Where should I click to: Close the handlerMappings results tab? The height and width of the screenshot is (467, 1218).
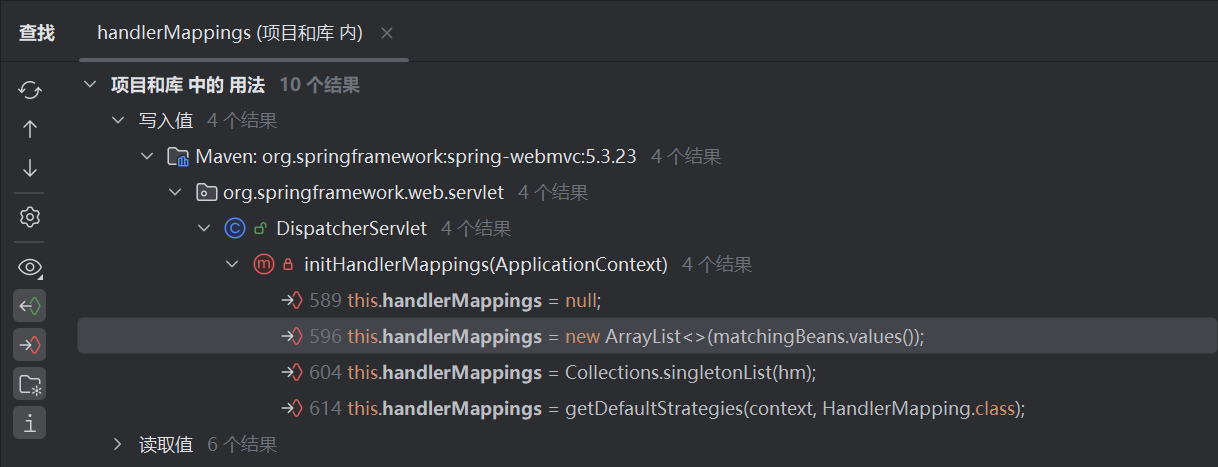[387, 33]
